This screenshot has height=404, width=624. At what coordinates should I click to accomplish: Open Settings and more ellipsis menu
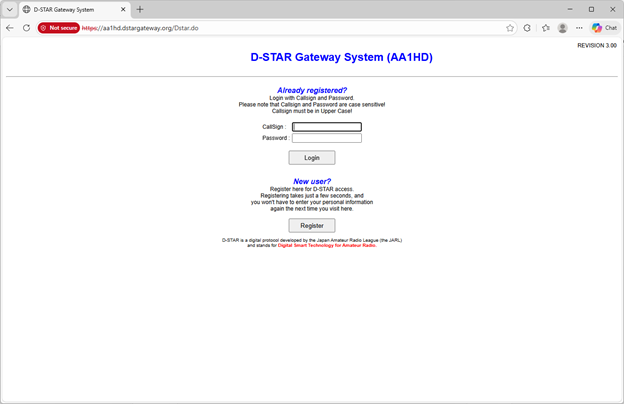click(x=579, y=28)
